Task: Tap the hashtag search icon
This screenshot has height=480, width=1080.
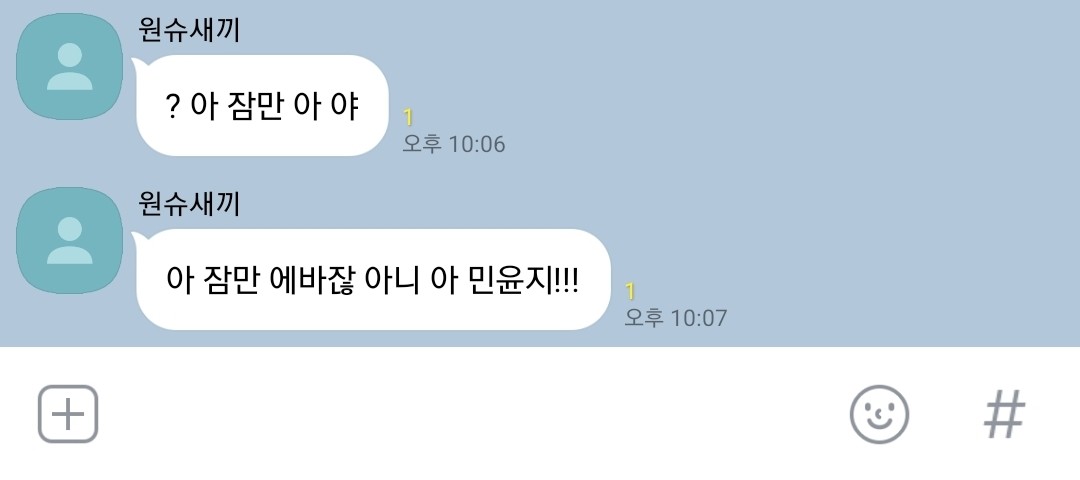Action: 1004,414
